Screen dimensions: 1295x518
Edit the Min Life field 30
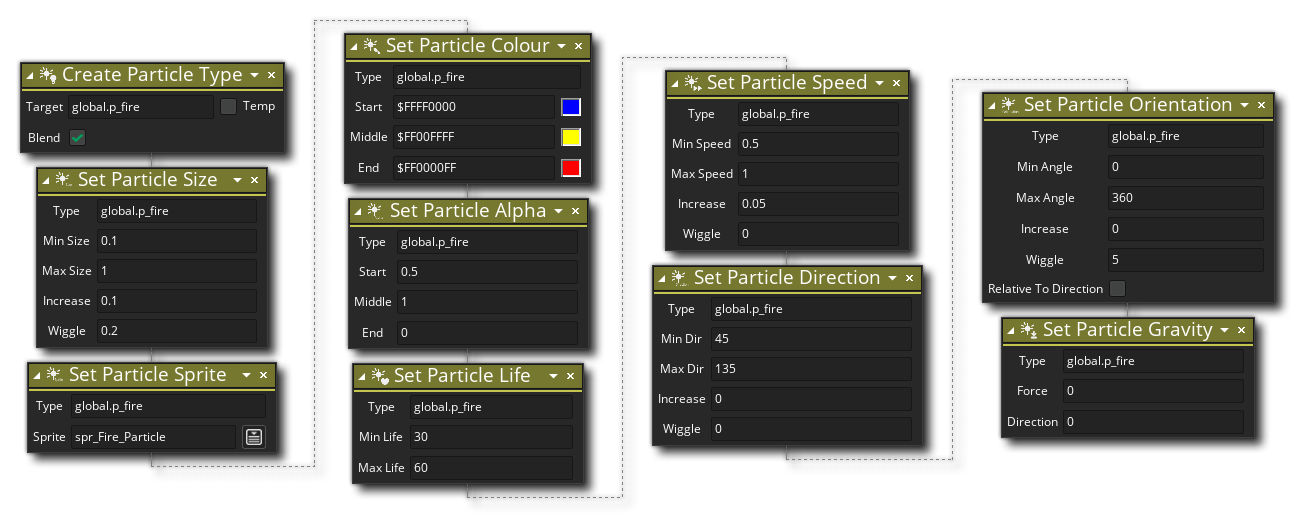(490, 437)
